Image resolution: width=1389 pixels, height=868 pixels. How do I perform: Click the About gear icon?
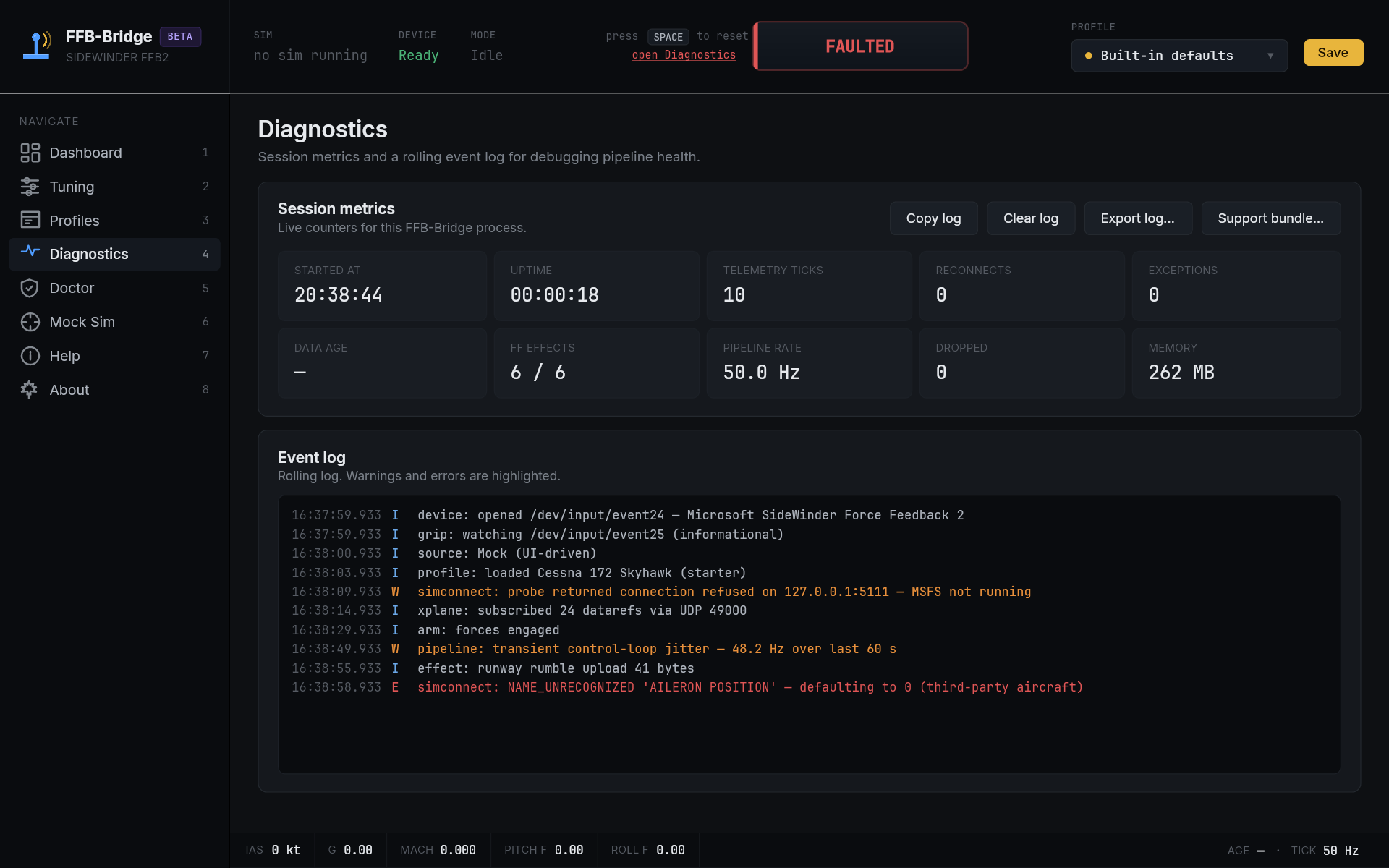(30, 390)
